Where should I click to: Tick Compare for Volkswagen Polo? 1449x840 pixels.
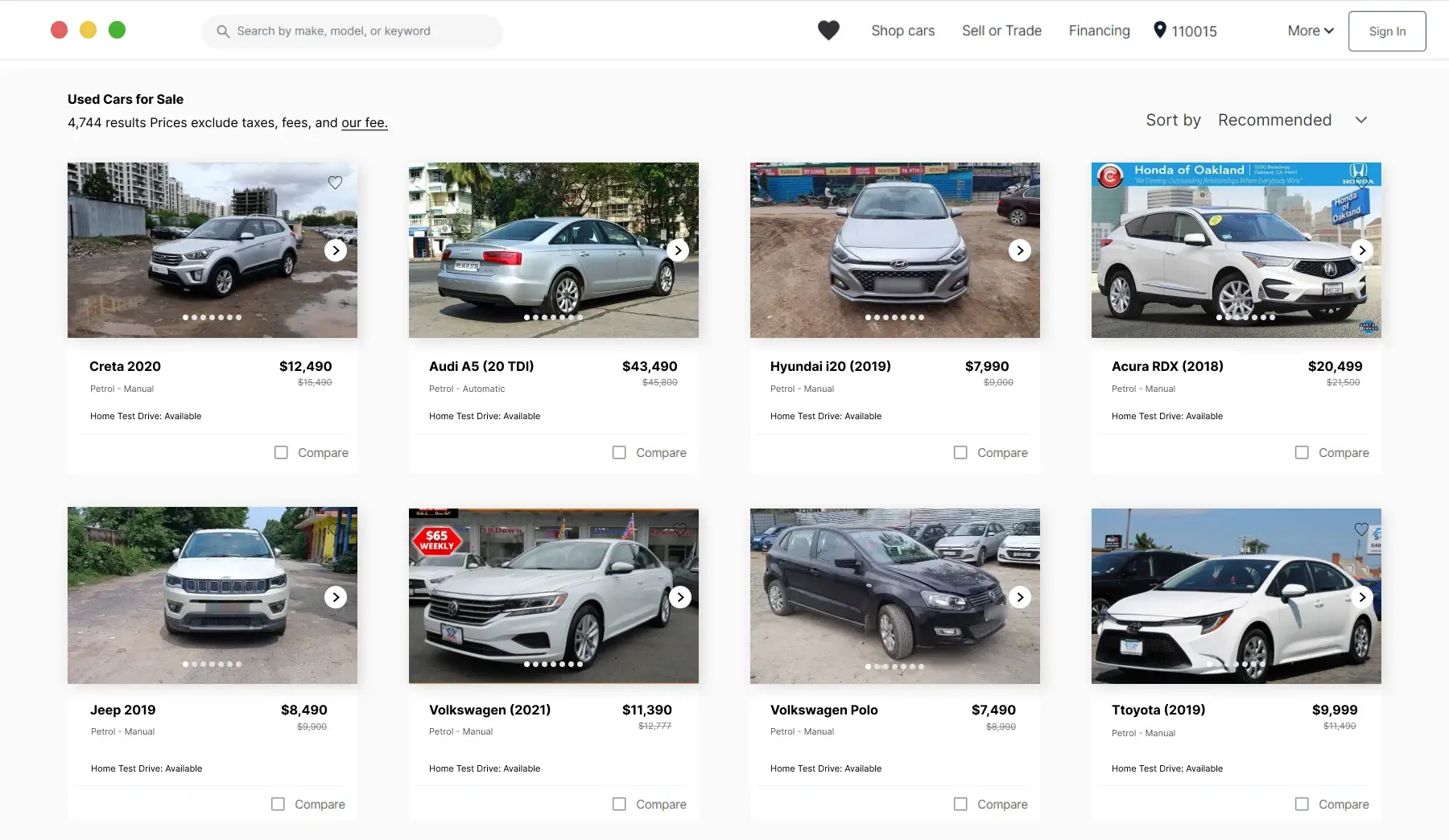(x=960, y=804)
